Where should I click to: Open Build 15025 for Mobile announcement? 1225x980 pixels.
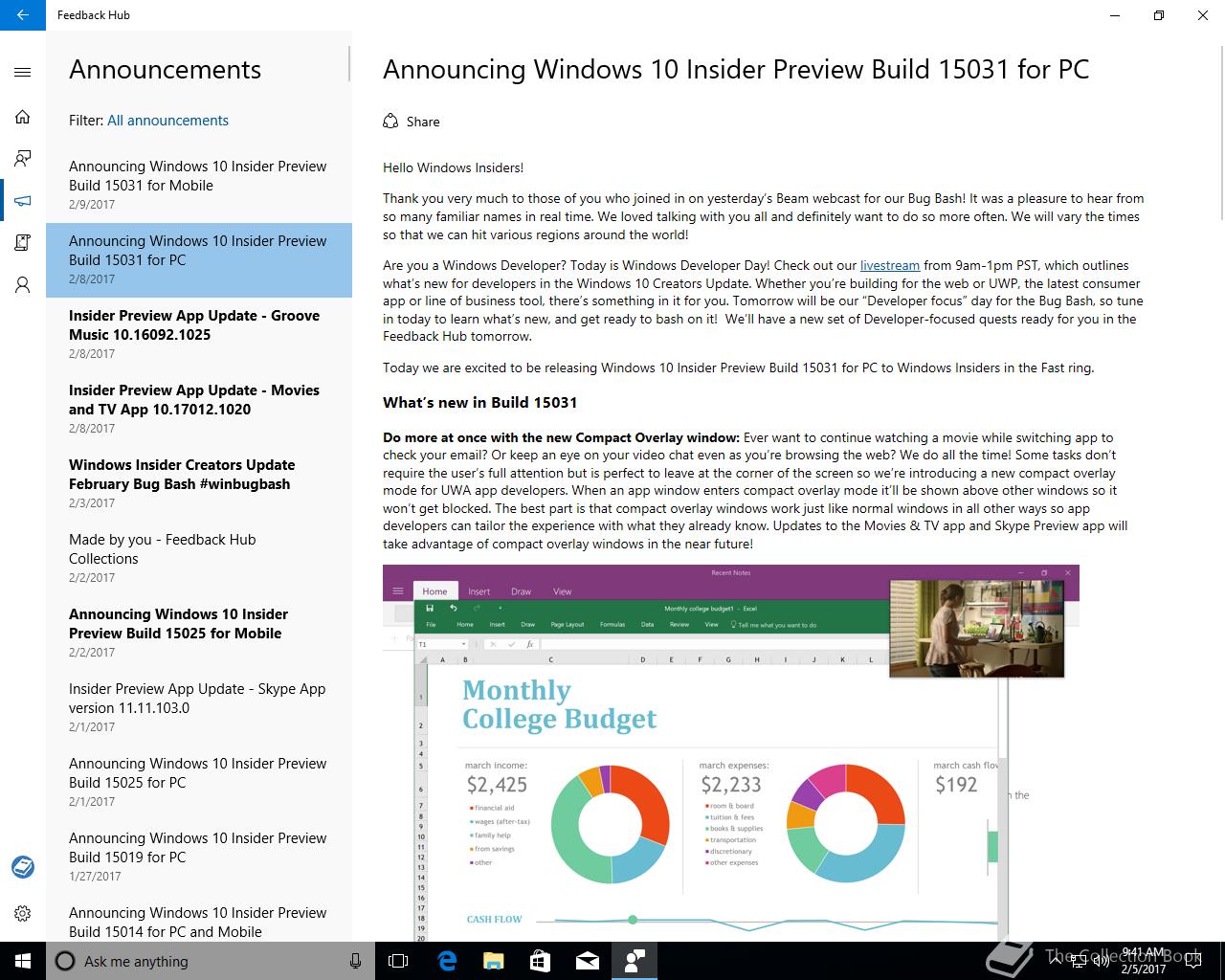click(199, 634)
